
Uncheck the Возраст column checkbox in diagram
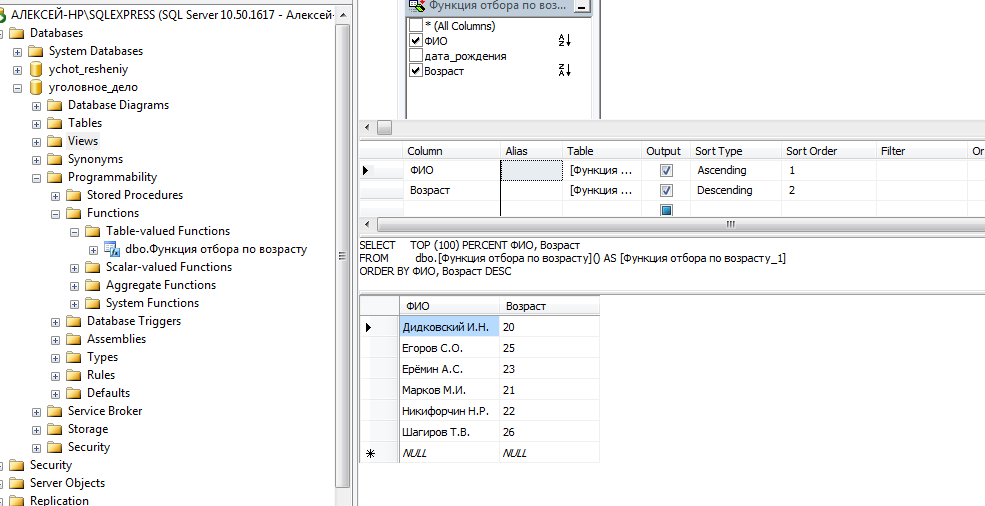pyautogui.click(x=416, y=71)
